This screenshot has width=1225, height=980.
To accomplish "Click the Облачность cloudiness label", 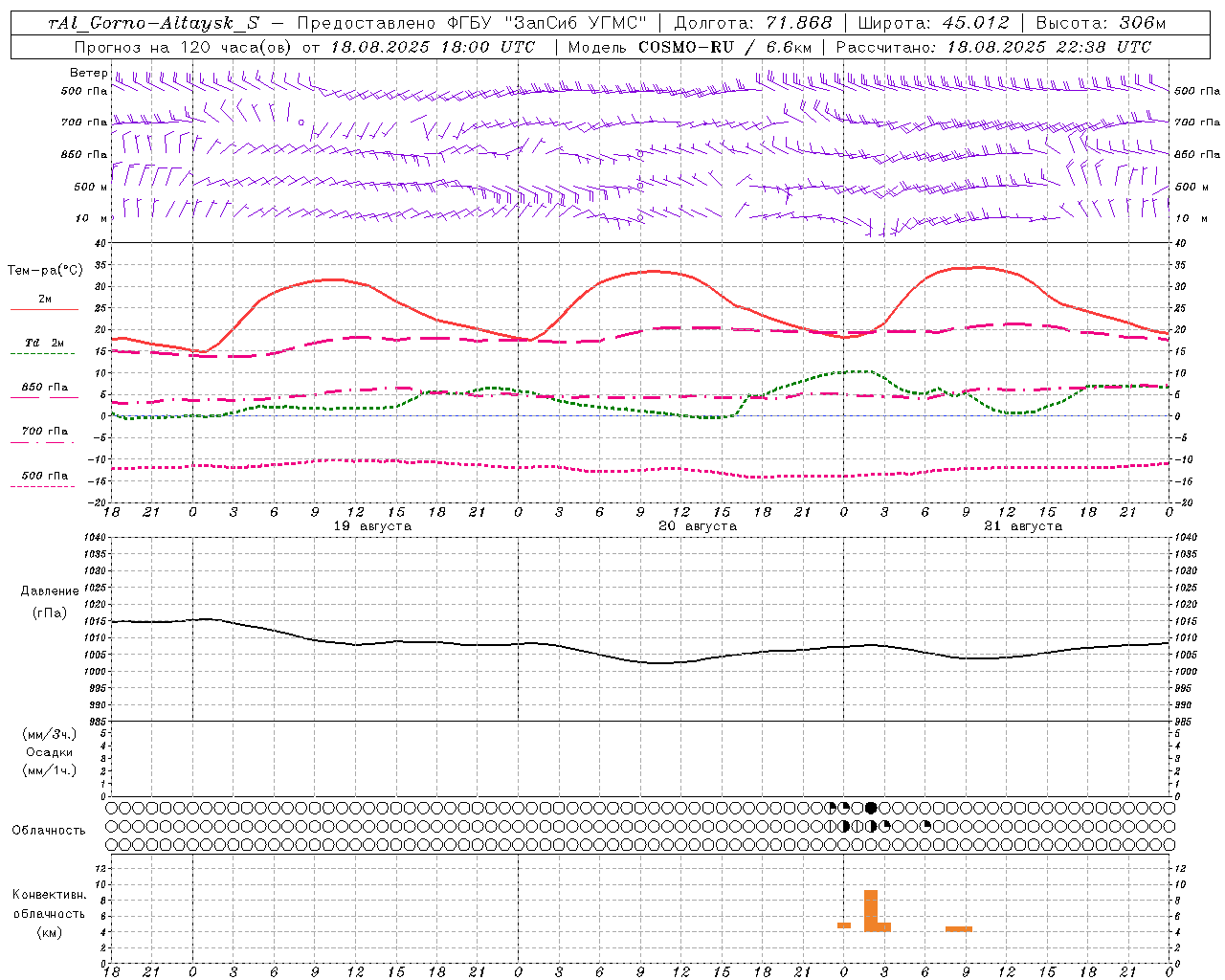I will 49,831.
